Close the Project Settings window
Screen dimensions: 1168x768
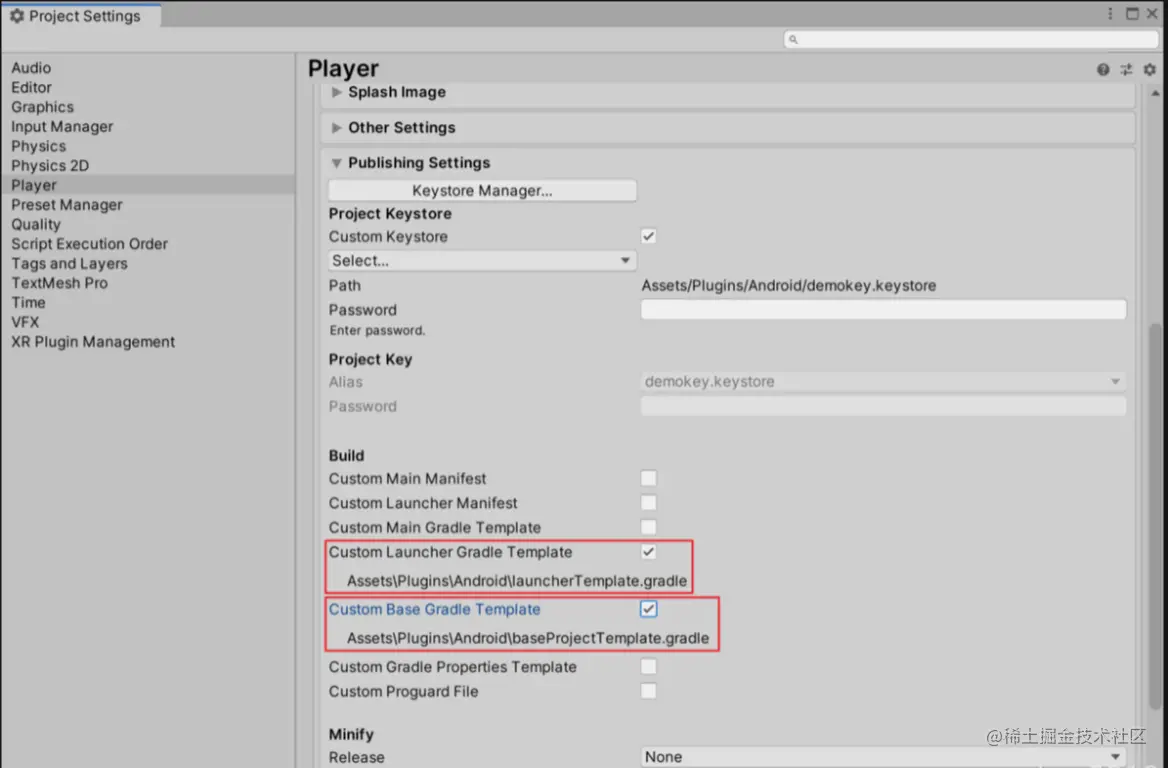[1152, 13]
